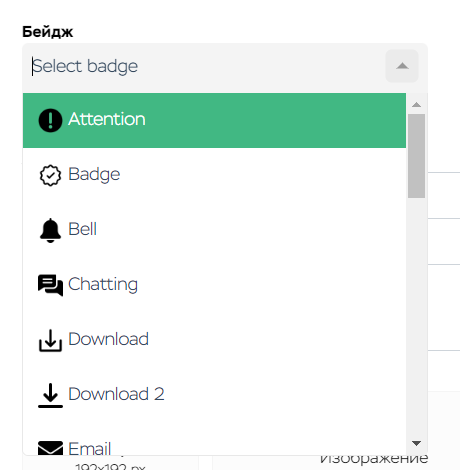The height and width of the screenshot is (470, 460).
Task: Click the Chatting speech bubbles icon
Action: (x=50, y=285)
